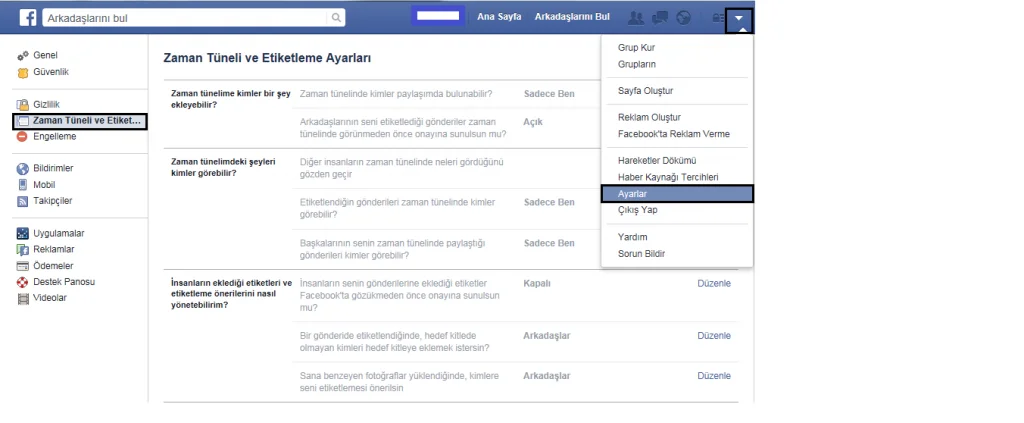Click the search magnifier icon

[337, 18]
